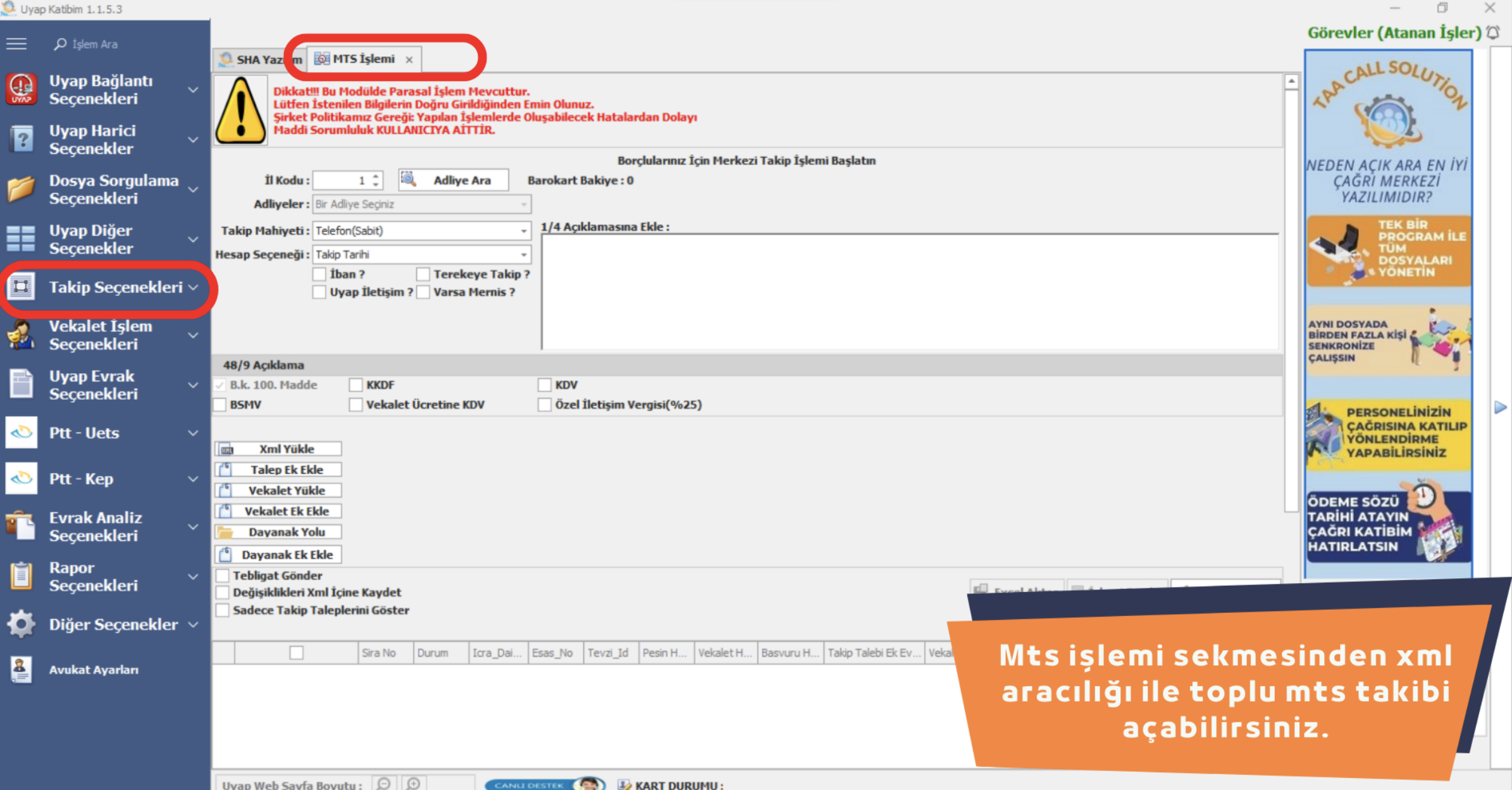Click the Dayanak Yolu button
Viewport: 1512px width, 790px height.
click(278, 532)
